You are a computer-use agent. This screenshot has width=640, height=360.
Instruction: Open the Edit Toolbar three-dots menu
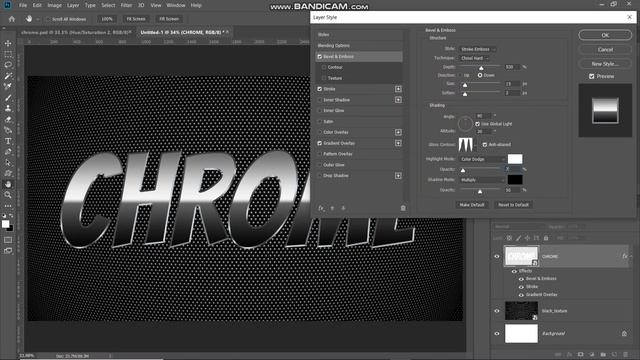click(x=8, y=206)
